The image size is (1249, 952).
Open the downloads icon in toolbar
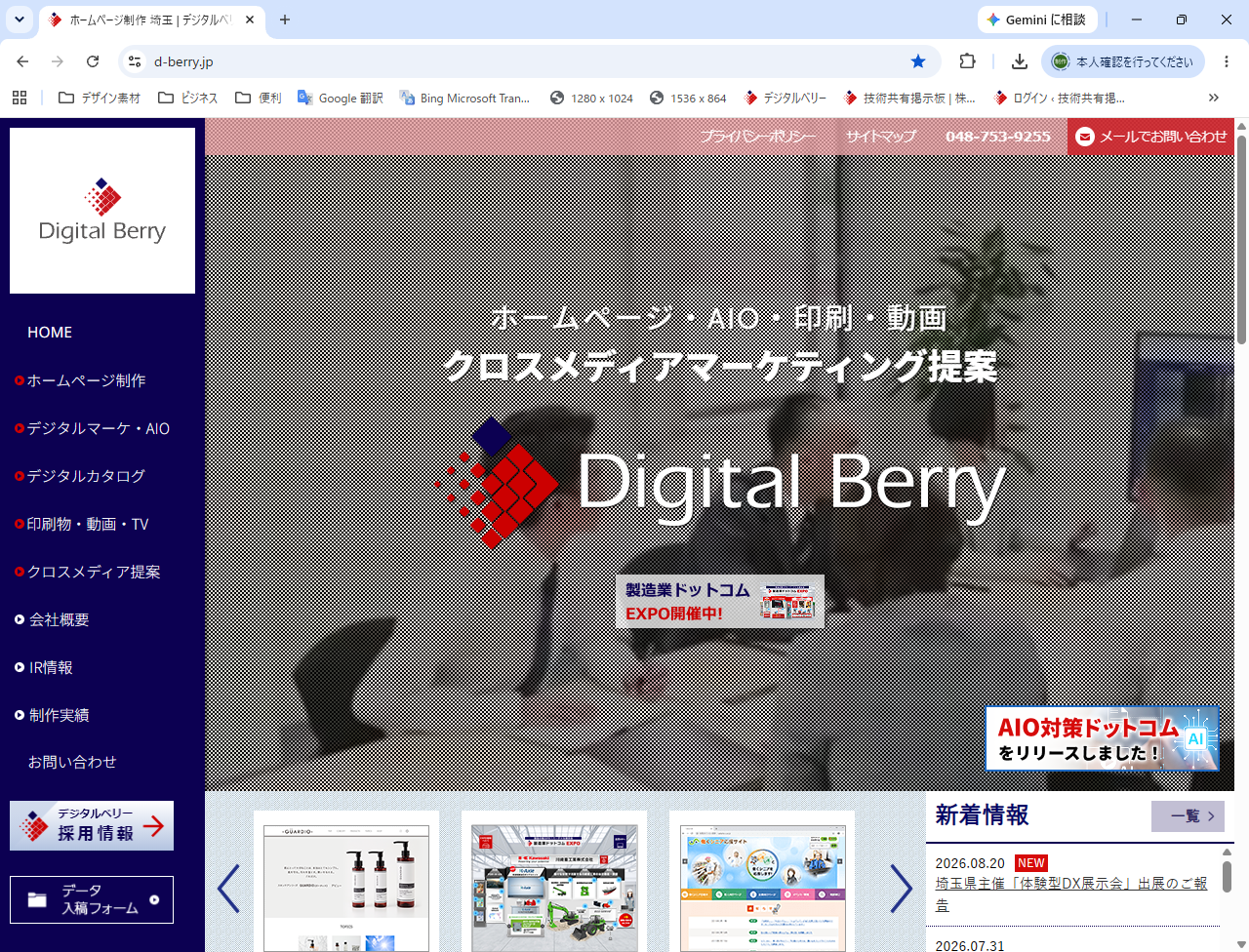tap(1020, 61)
